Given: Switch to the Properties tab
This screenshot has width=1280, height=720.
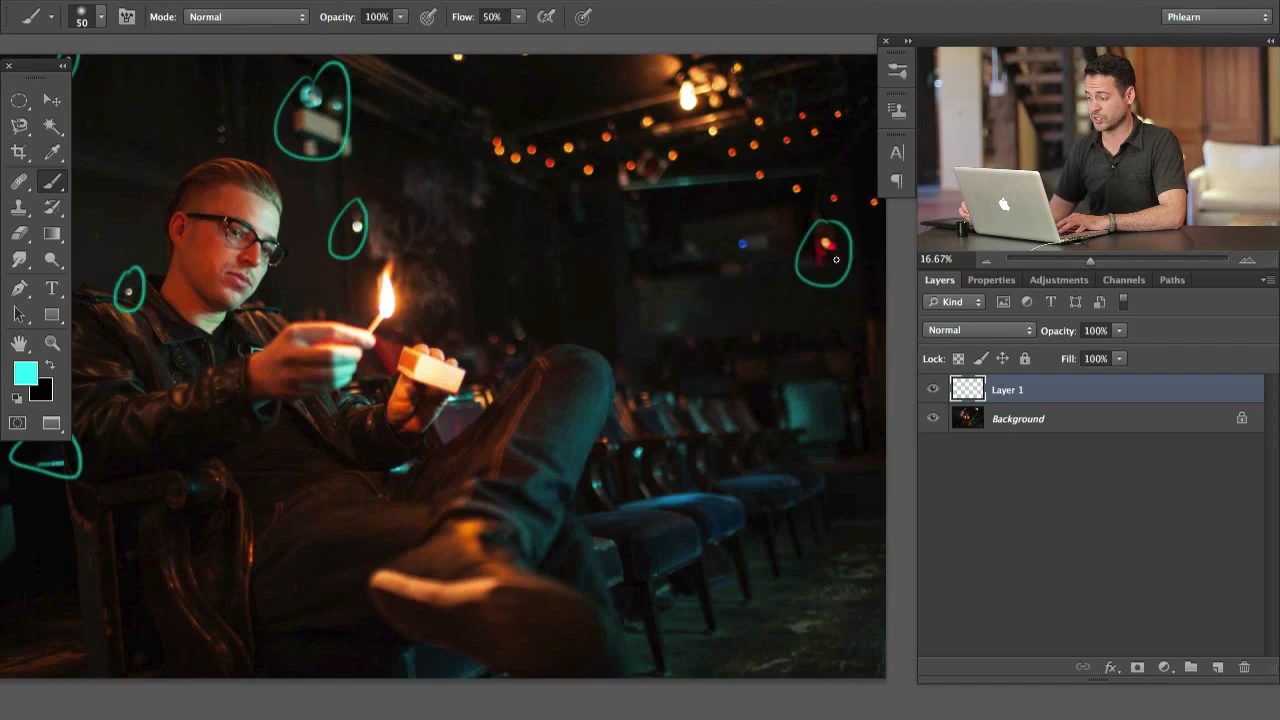Looking at the screenshot, I should (991, 280).
